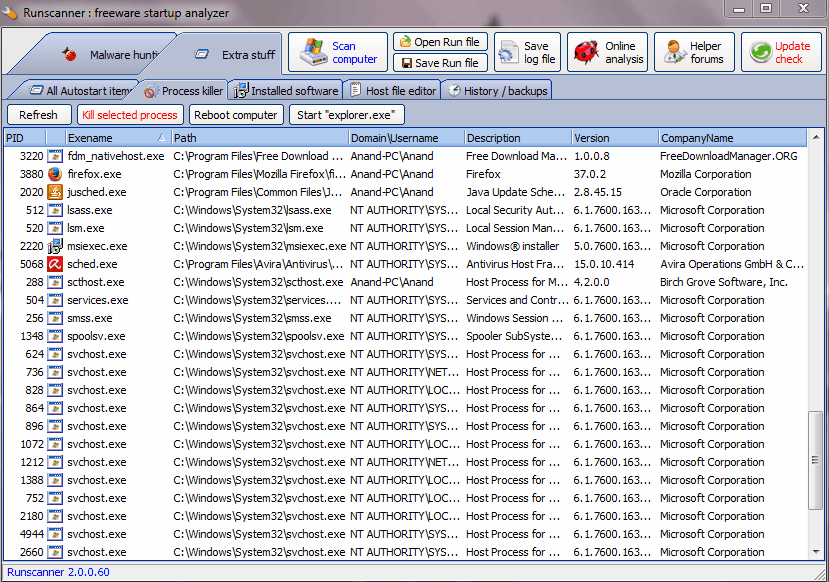The height and width of the screenshot is (582, 829).
Task: Click the "Avira Operations GmbH & C..." cell
Action: [732, 264]
